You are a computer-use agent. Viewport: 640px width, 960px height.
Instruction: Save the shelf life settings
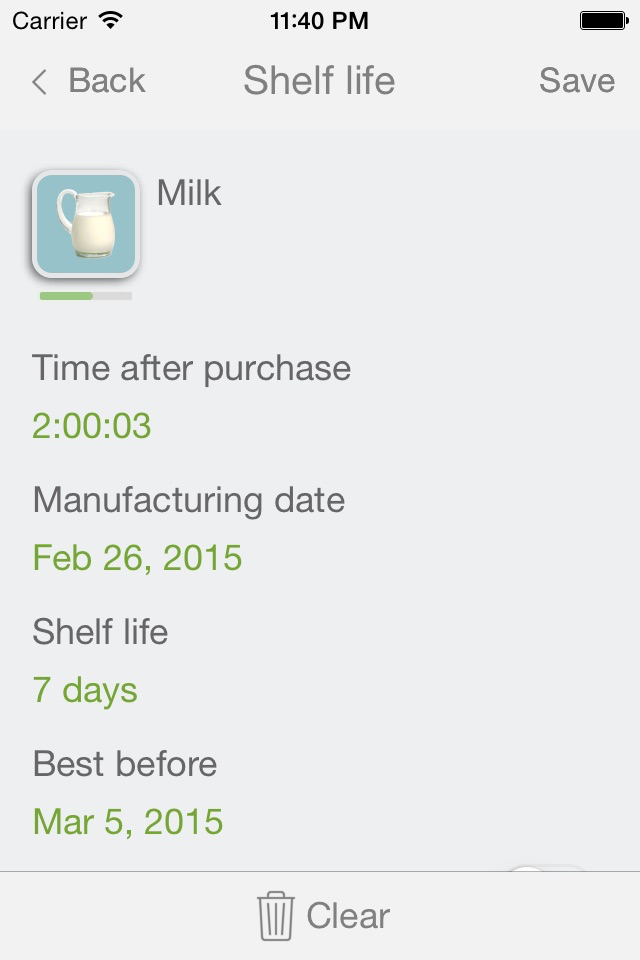click(576, 81)
